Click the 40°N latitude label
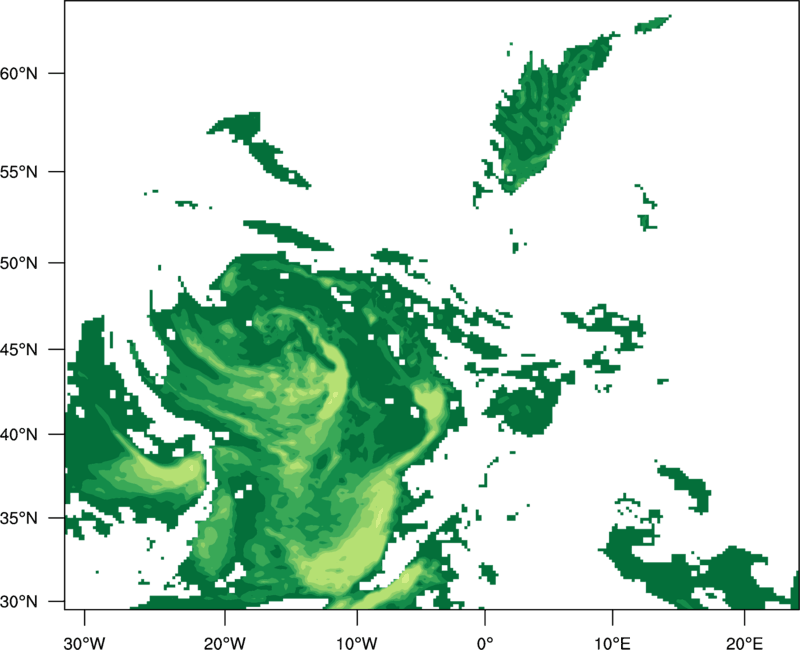This screenshot has height=650, width=800. pos(19,435)
